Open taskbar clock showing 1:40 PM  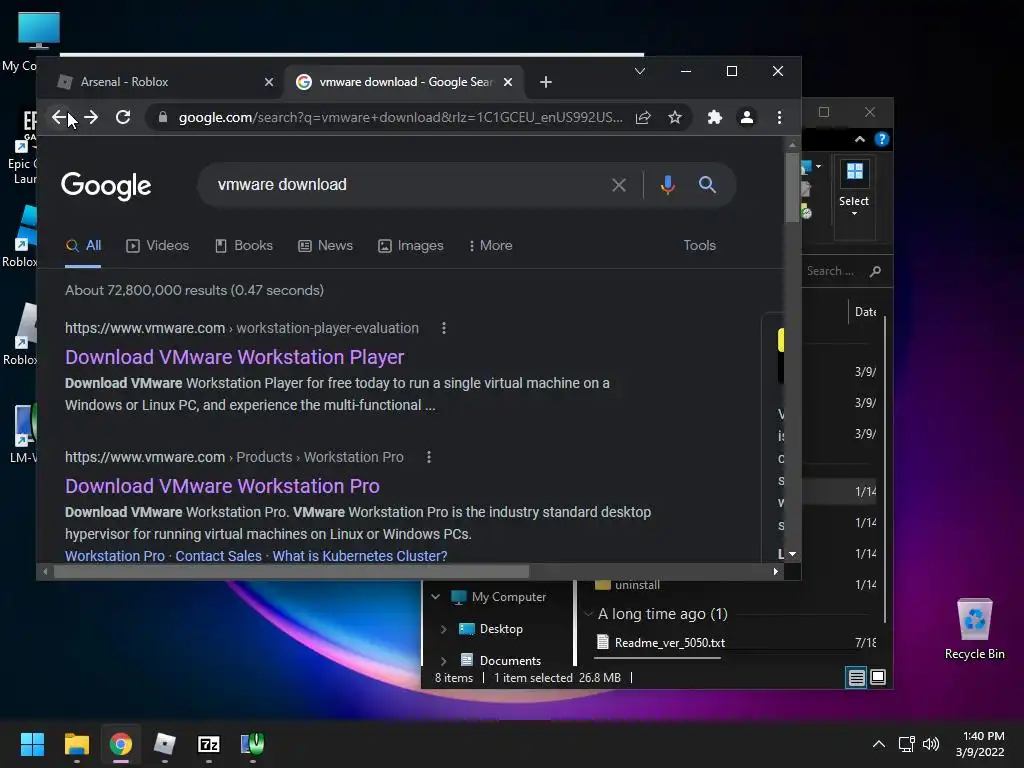point(980,744)
